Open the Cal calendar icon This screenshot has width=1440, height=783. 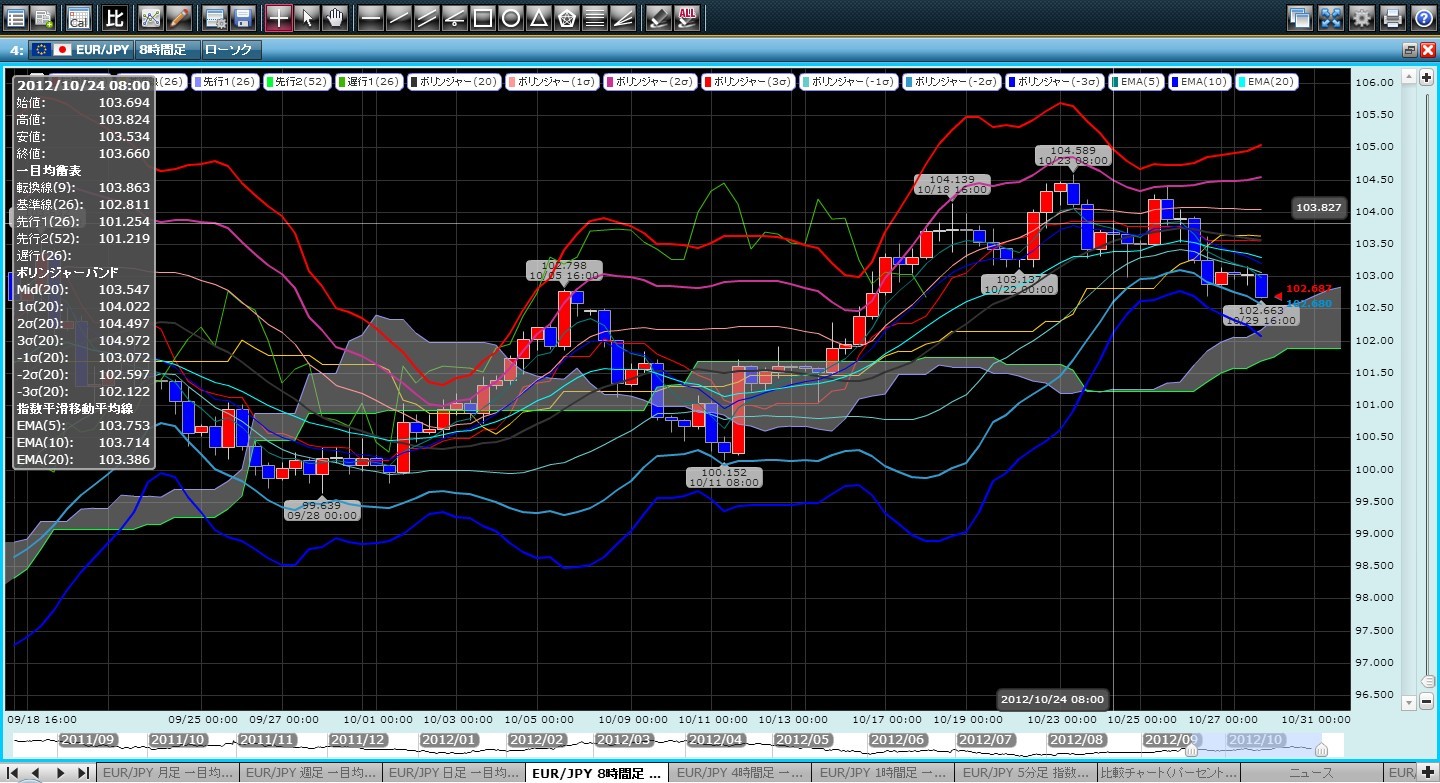pos(78,17)
